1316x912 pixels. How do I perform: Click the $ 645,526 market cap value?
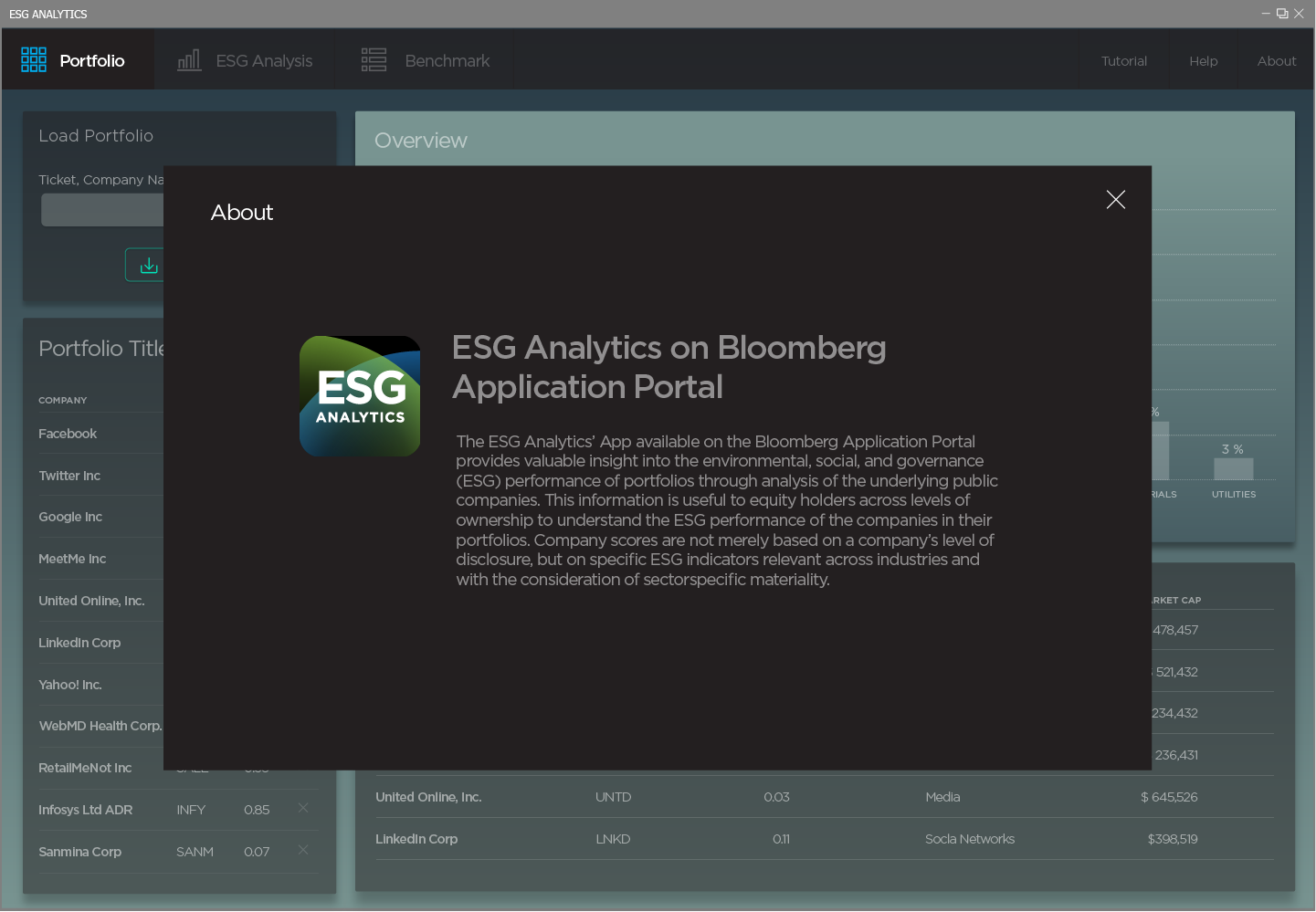(x=1169, y=797)
